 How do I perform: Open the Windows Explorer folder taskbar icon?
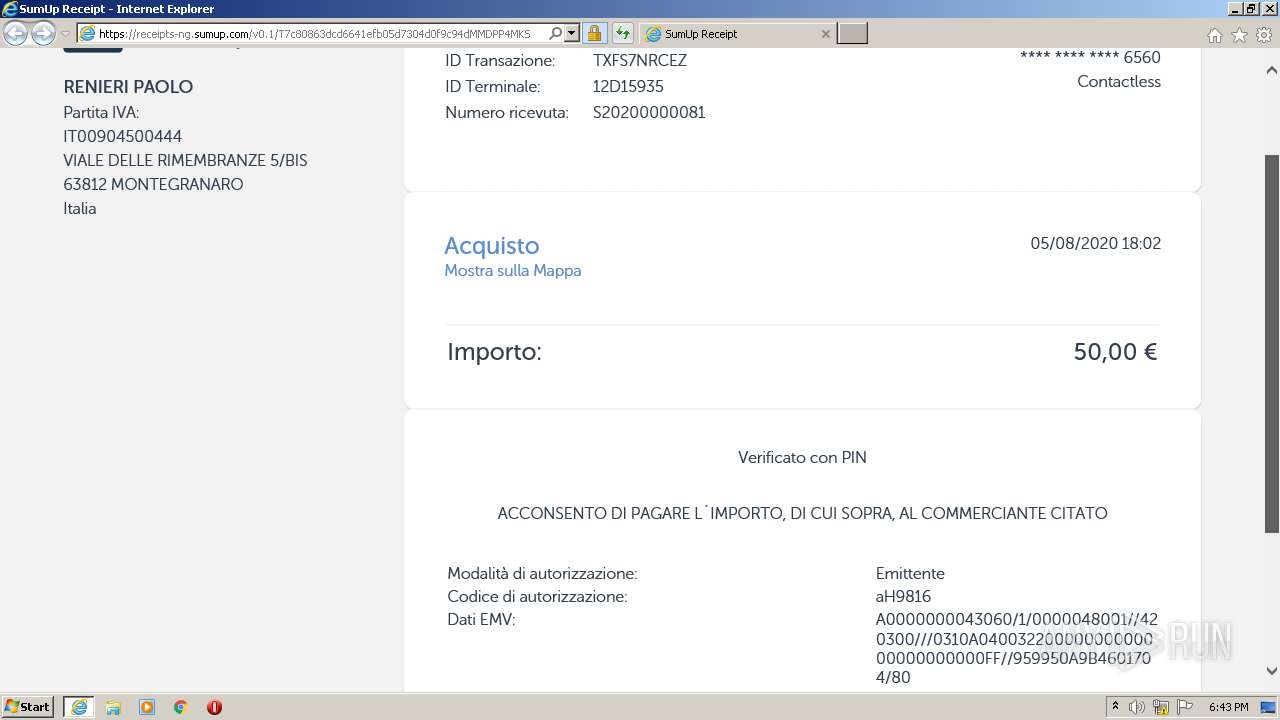pyautogui.click(x=113, y=707)
